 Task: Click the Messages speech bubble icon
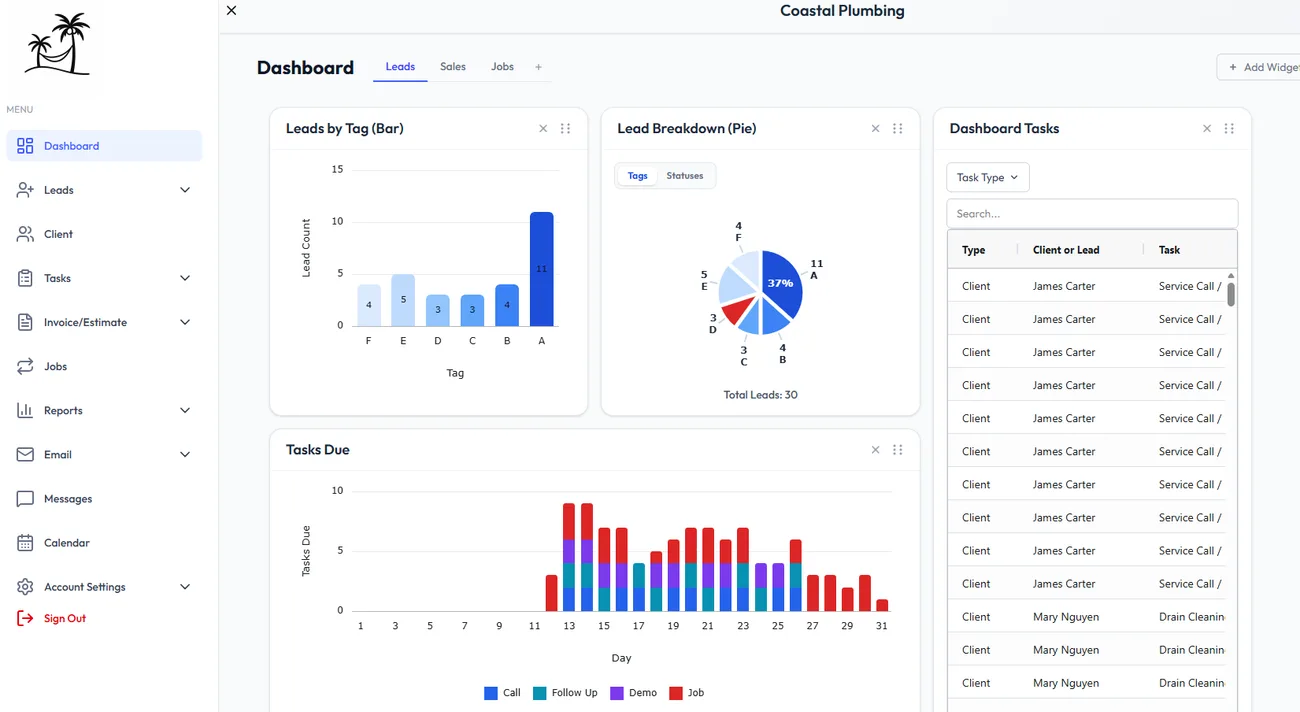(x=25, y=498)
